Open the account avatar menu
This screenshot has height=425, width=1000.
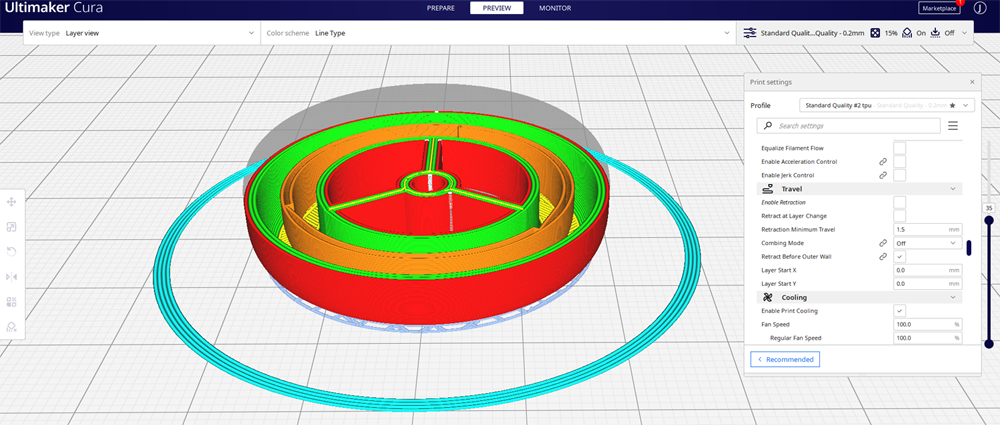click(980, 8)
